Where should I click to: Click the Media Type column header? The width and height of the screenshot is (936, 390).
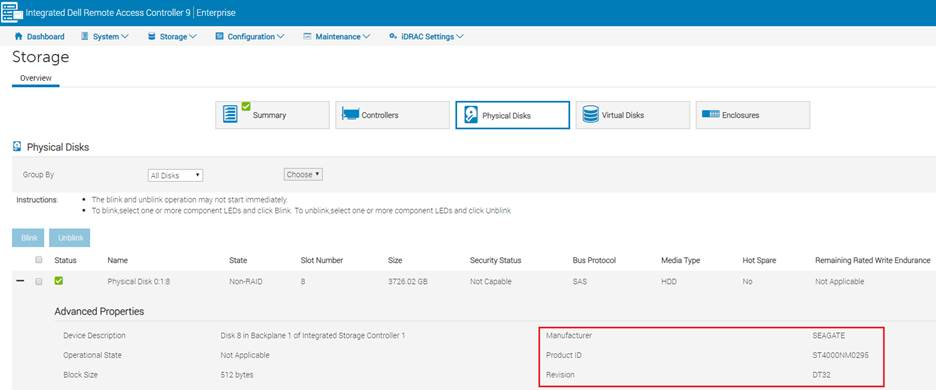(x=681, y=260)
